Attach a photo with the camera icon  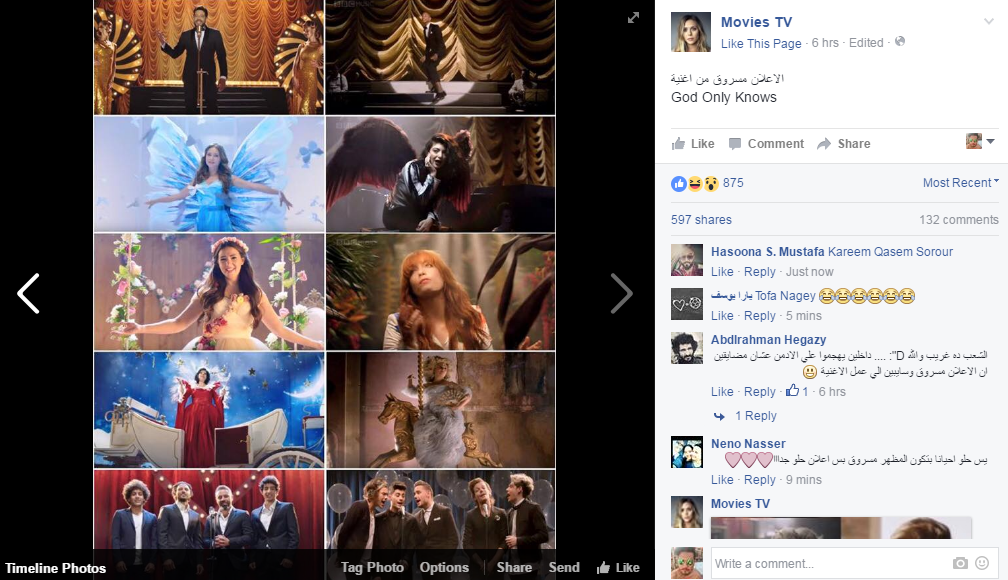[960, 563]
